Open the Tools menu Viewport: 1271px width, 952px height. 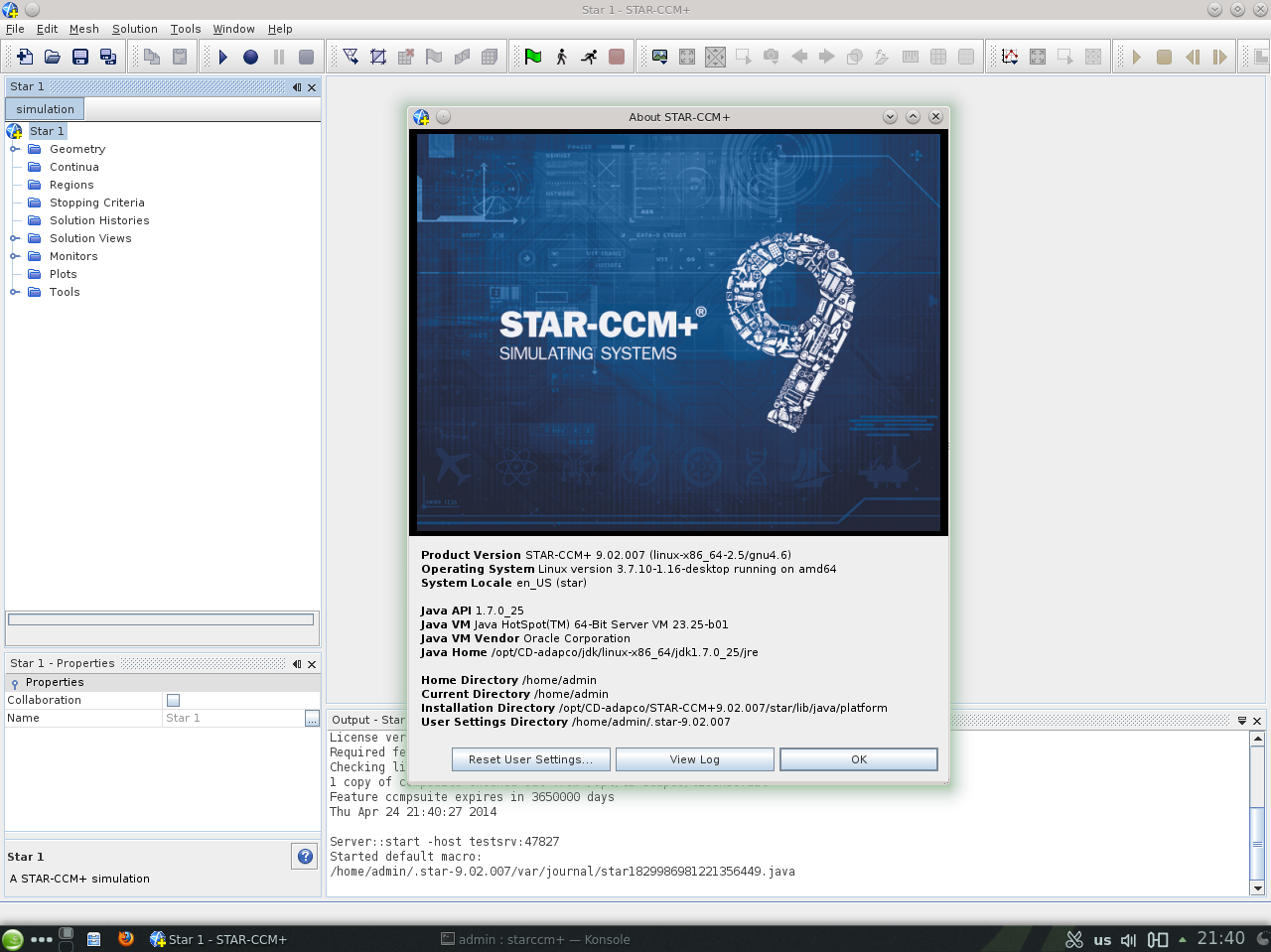coord(186,29)
